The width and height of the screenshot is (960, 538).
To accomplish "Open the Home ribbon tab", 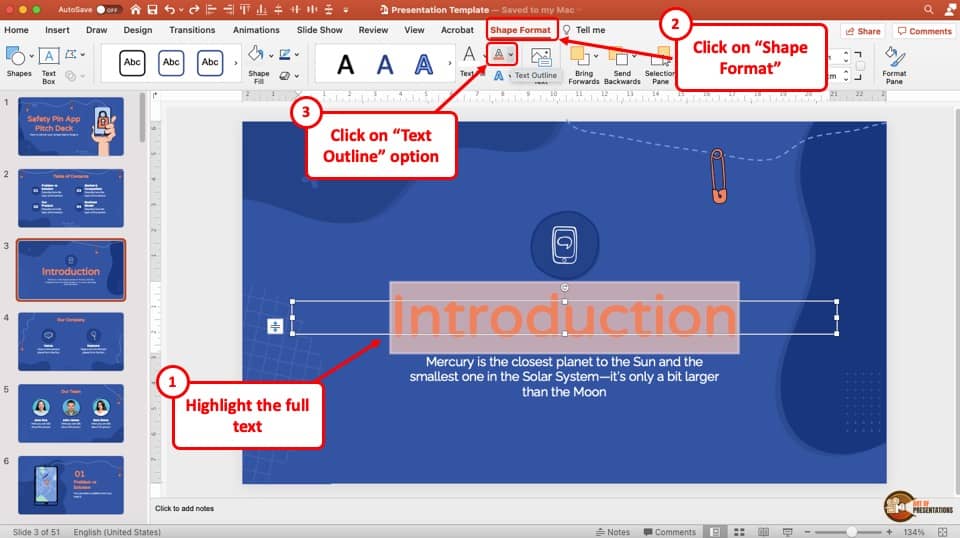I will 17,29.
